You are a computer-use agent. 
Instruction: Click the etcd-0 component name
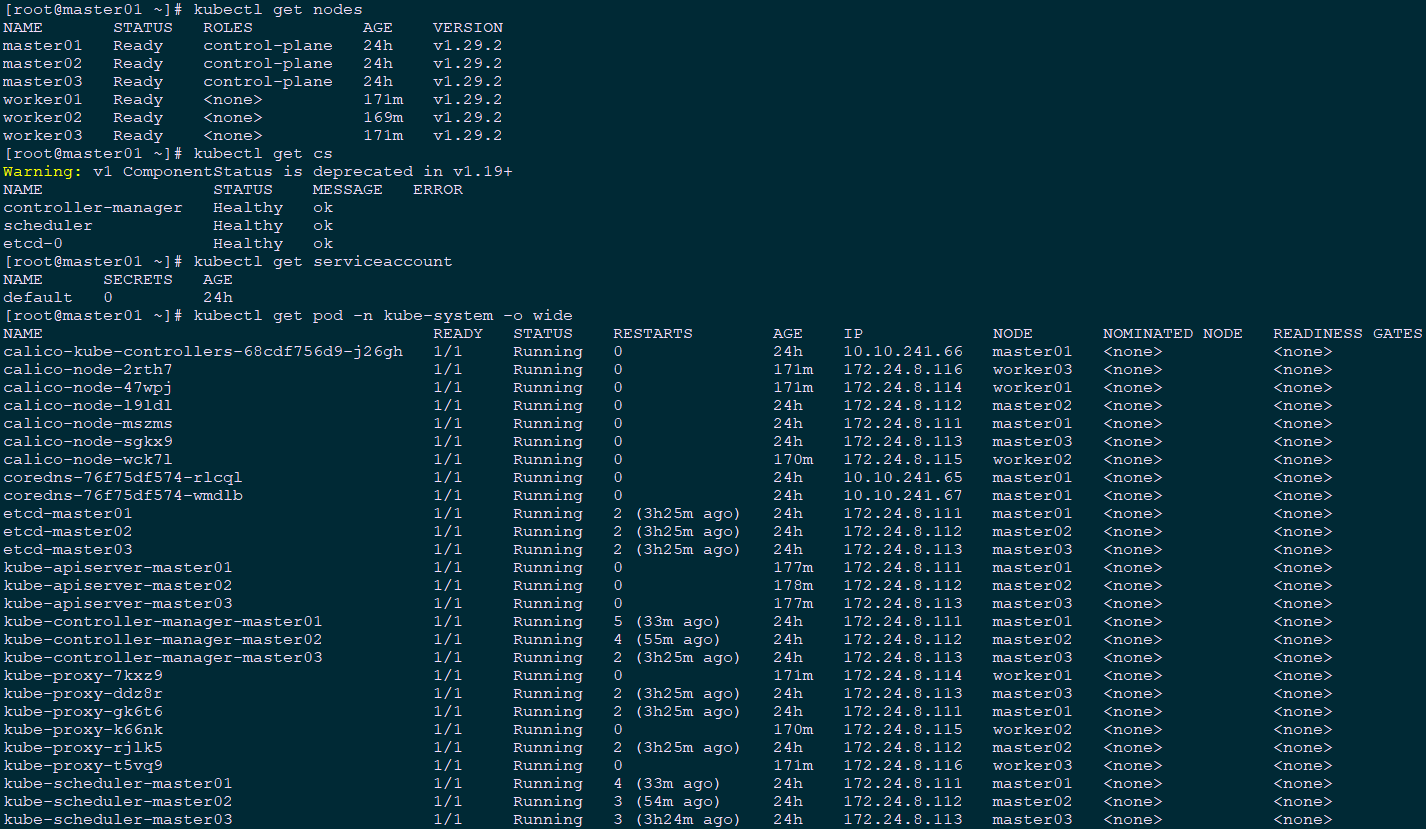32,243
